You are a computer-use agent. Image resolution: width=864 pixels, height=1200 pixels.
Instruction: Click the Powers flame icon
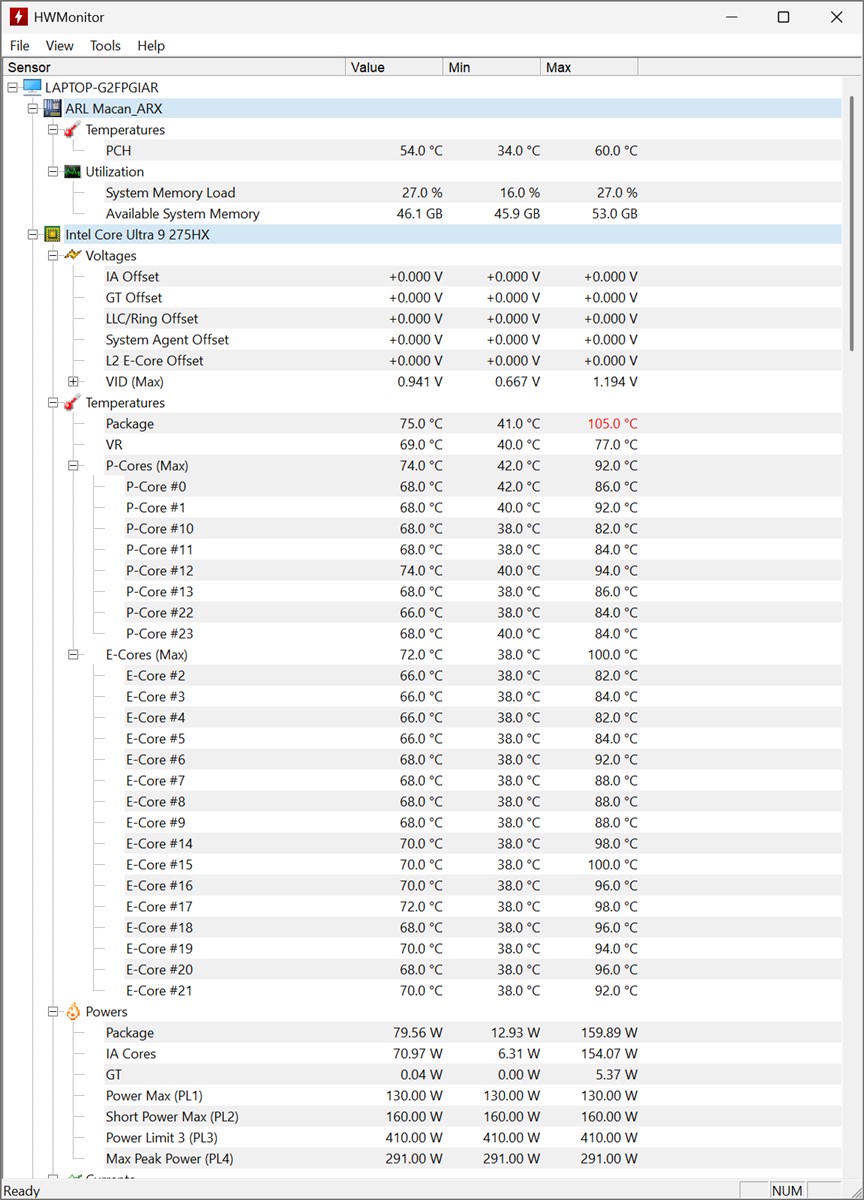tap(72, 1012)
